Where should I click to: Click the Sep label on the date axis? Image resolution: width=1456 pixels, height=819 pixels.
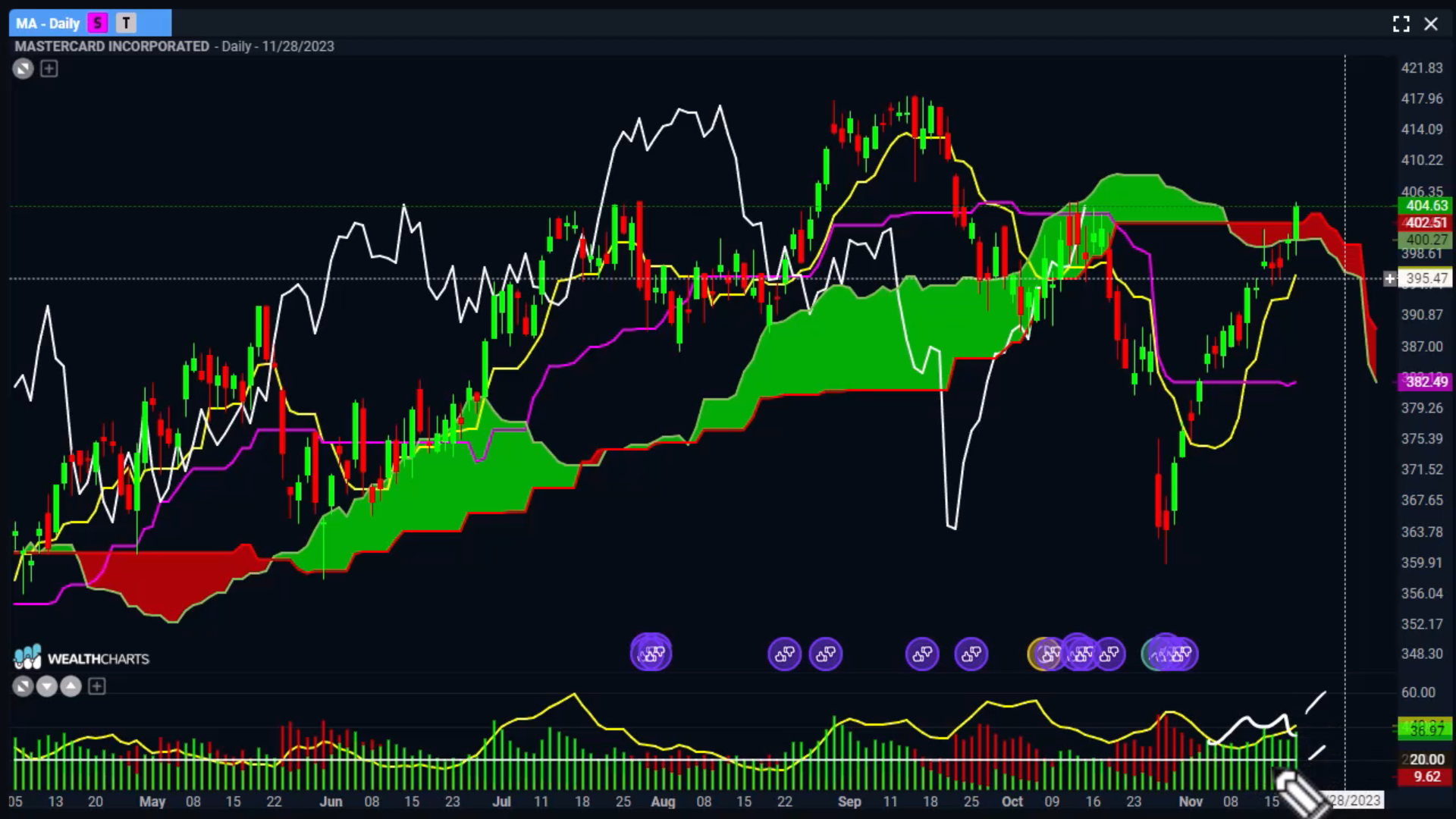point(849,802)
